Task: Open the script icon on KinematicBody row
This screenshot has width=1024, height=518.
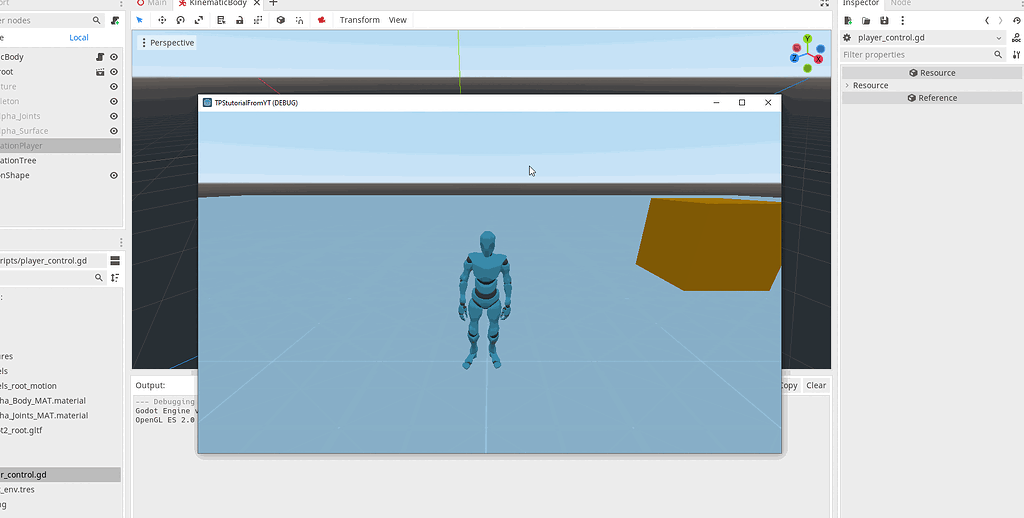Action: pyautogui.click(x=100, y=57)
